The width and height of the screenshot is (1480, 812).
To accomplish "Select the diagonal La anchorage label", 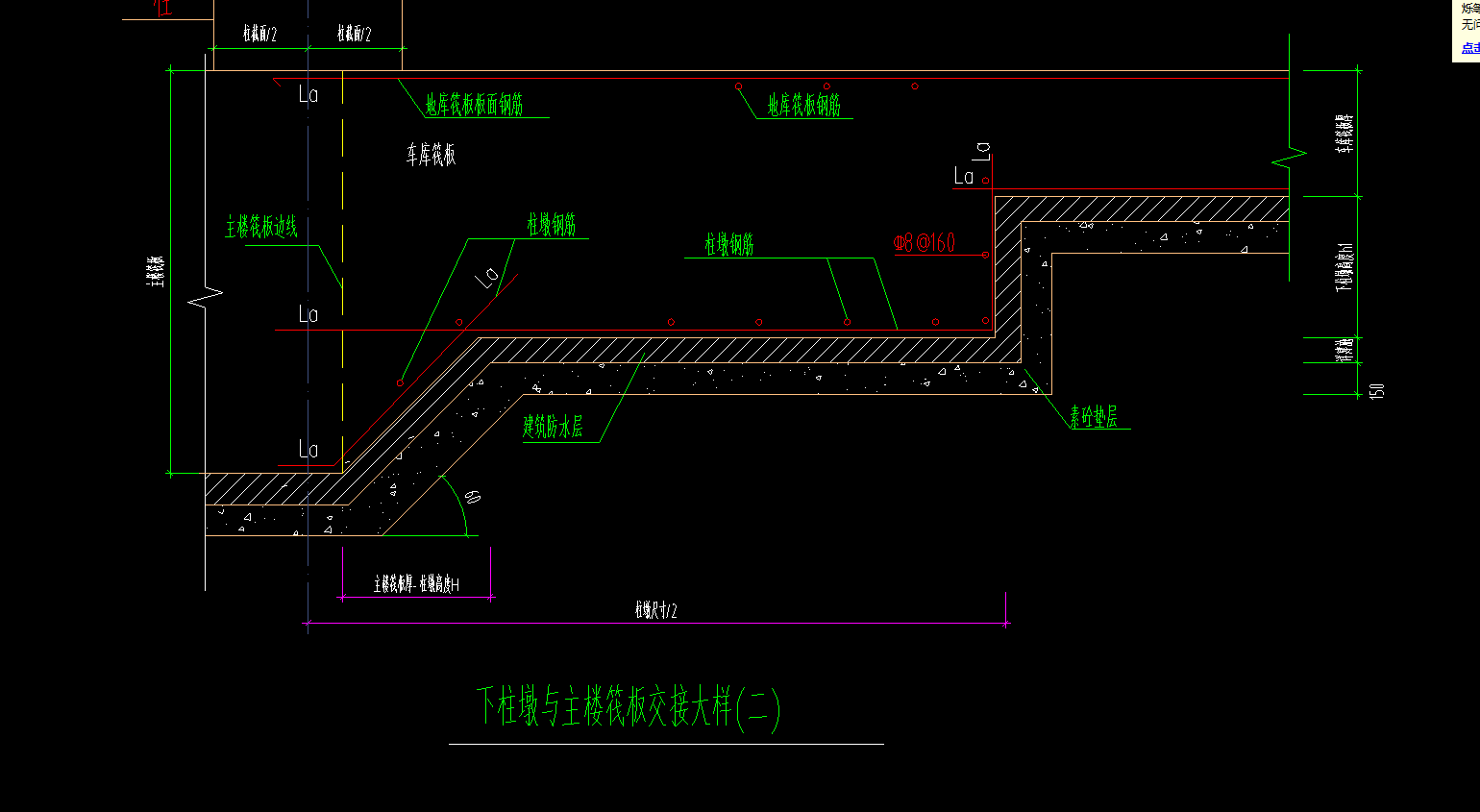I will pyautogui.click(x=487, y=279).
